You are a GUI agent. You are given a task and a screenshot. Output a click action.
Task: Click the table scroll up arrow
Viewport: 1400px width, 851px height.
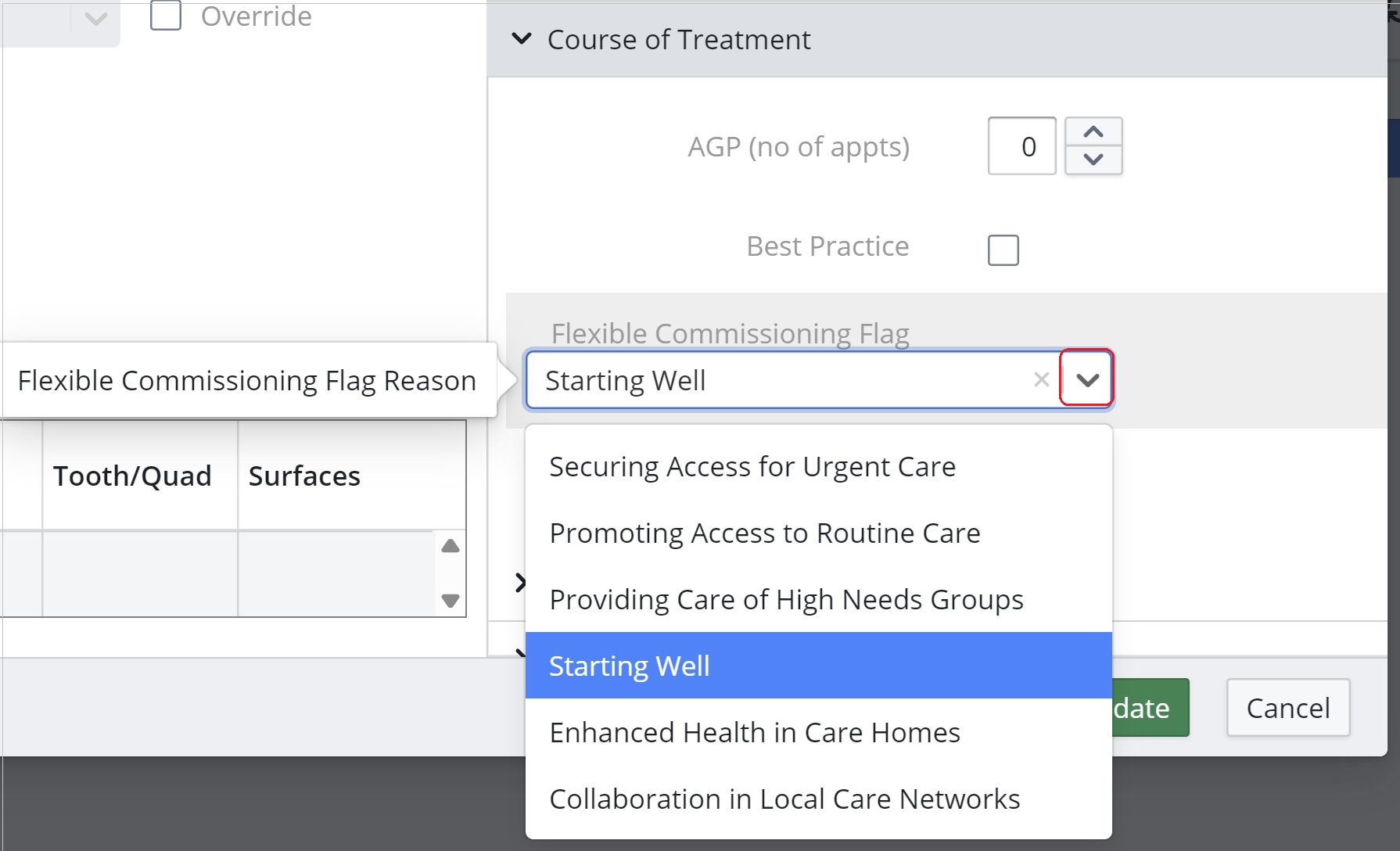pos(451,546)
